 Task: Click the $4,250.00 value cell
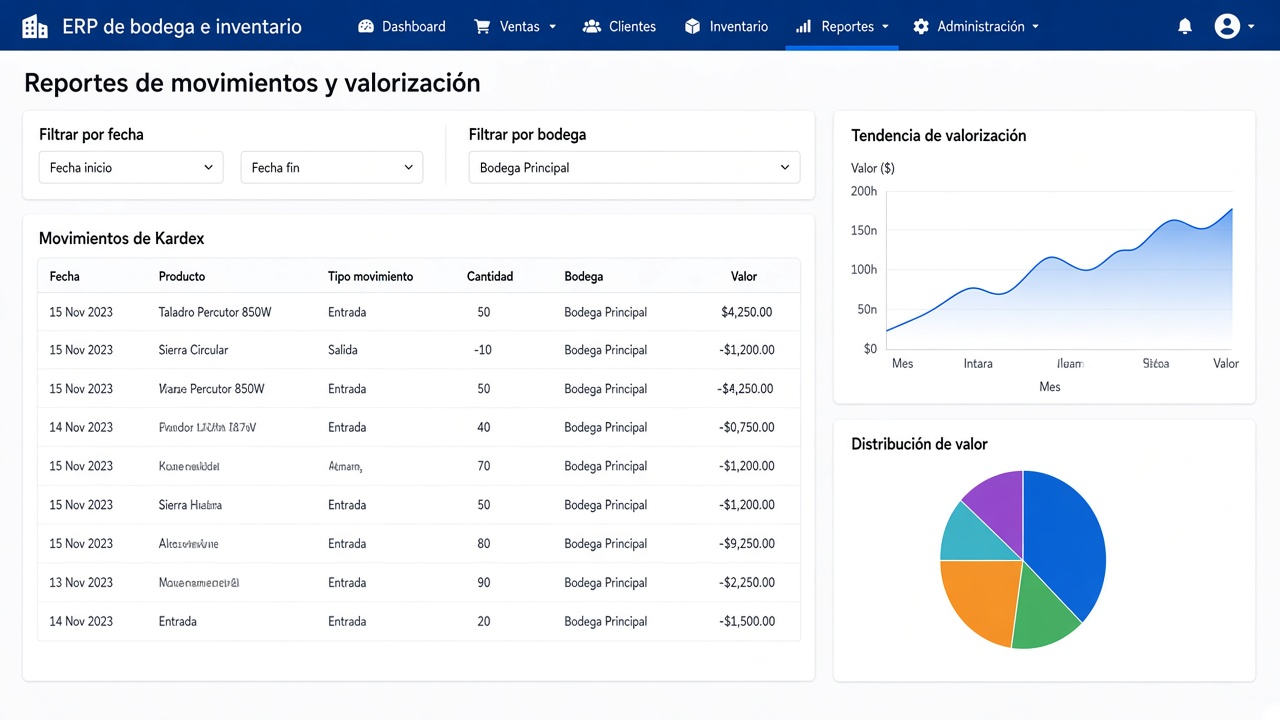(x=747, y=312)
